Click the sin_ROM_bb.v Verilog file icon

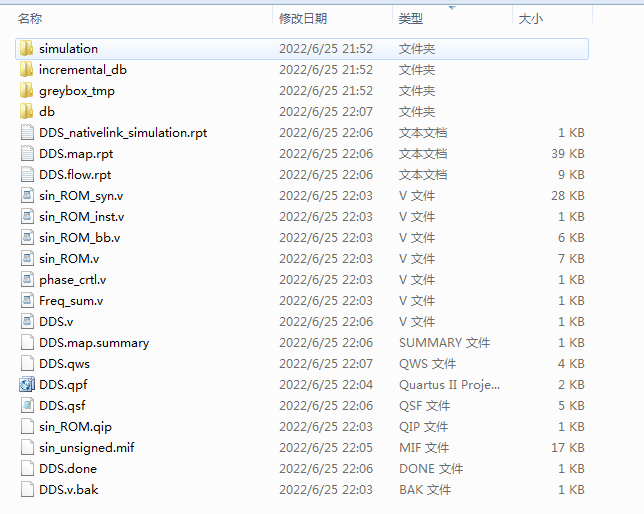tap(27, 237)
